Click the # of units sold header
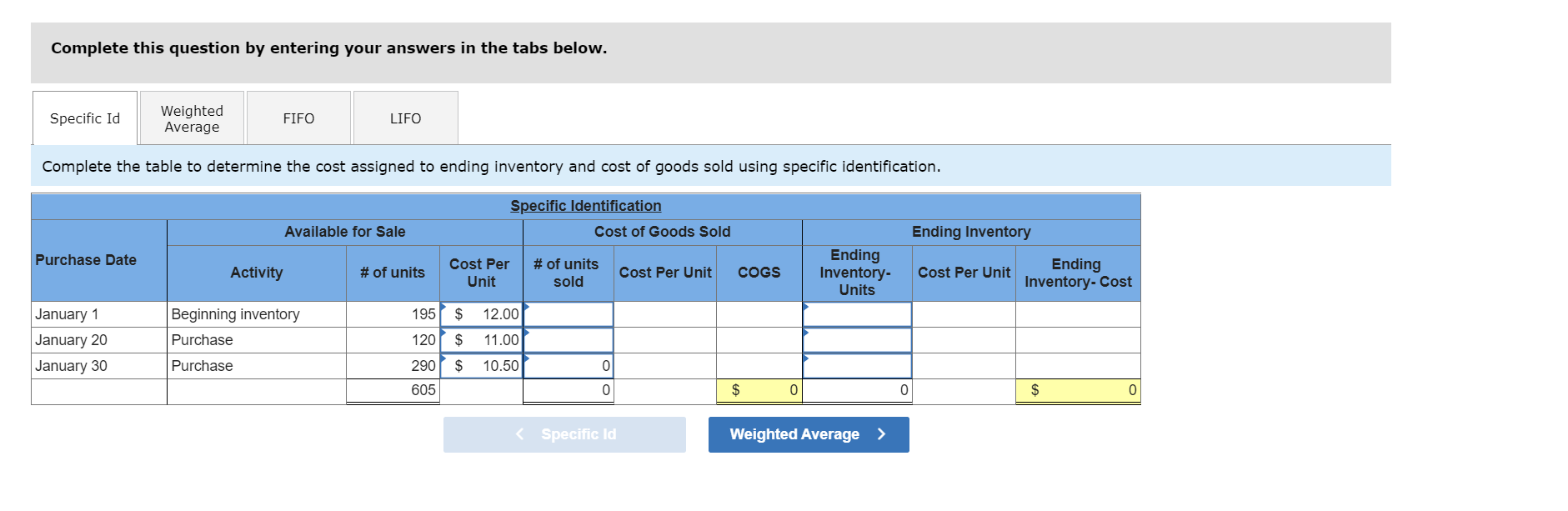Image resolution: width=1568 pixels, height=511 pixels. pos(569,273)
